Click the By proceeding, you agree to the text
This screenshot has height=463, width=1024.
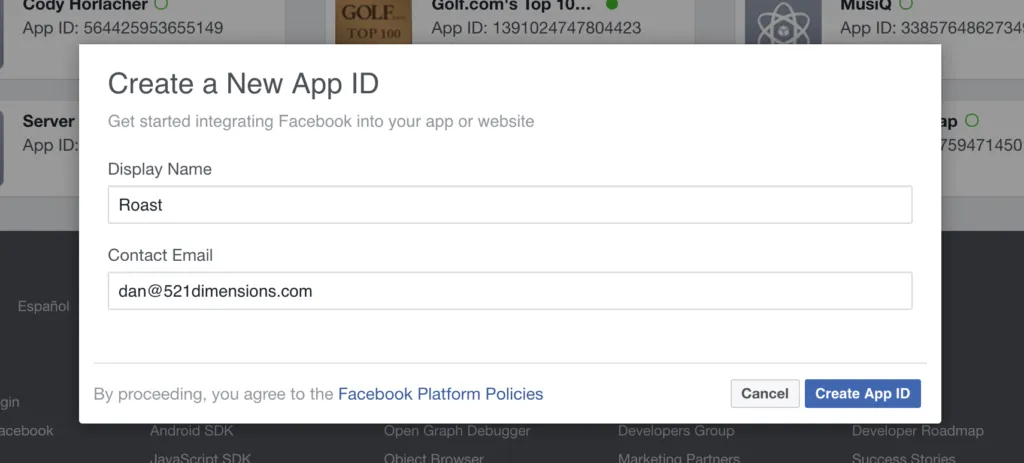coord(214,394)
